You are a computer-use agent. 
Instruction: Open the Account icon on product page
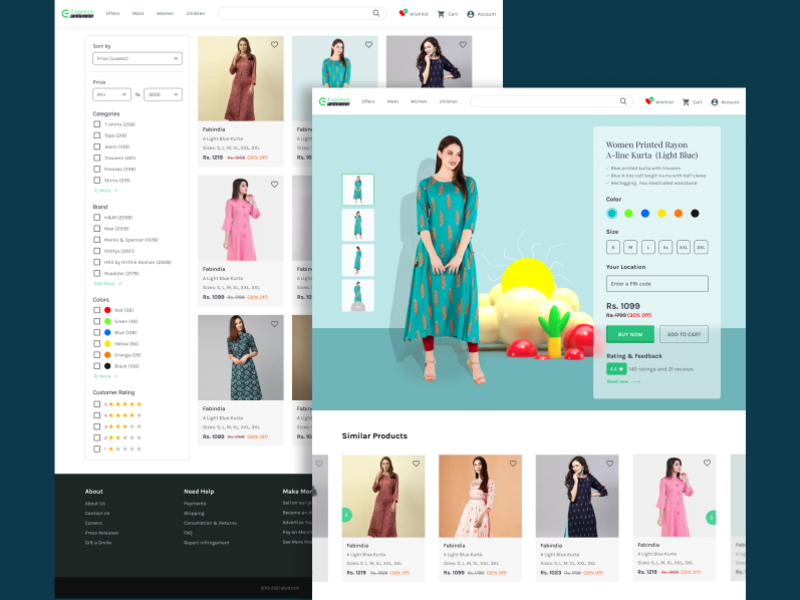pos(715,102)
